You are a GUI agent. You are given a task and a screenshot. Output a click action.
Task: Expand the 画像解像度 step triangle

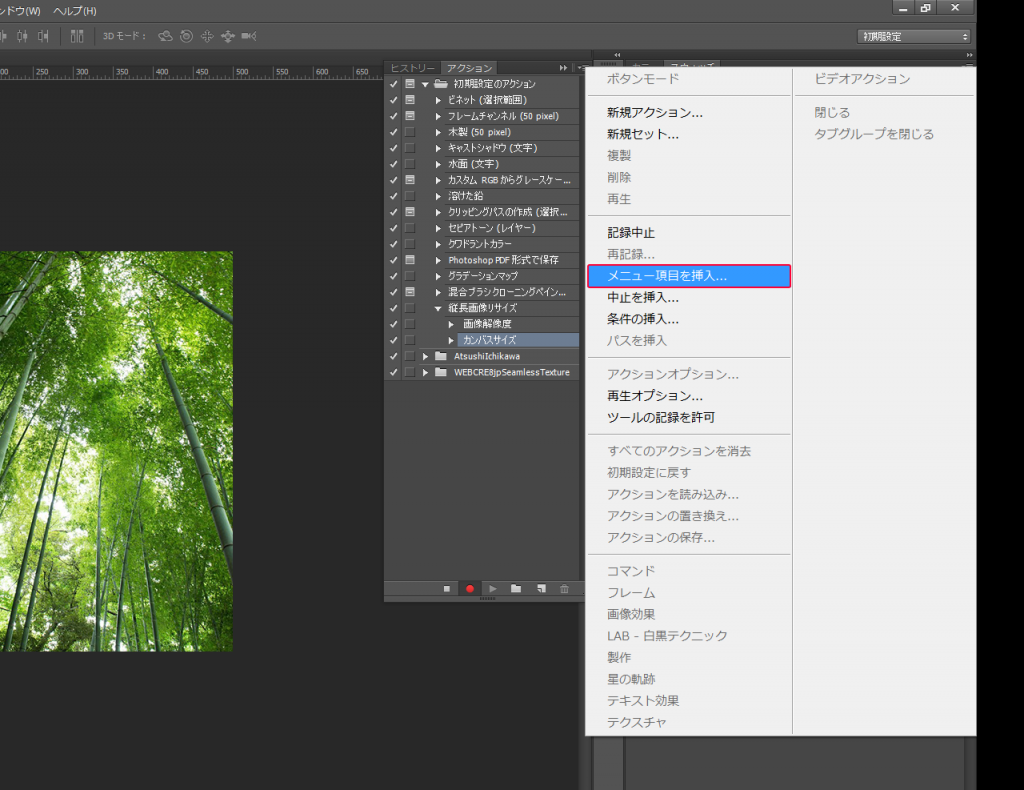click(451, 324)
